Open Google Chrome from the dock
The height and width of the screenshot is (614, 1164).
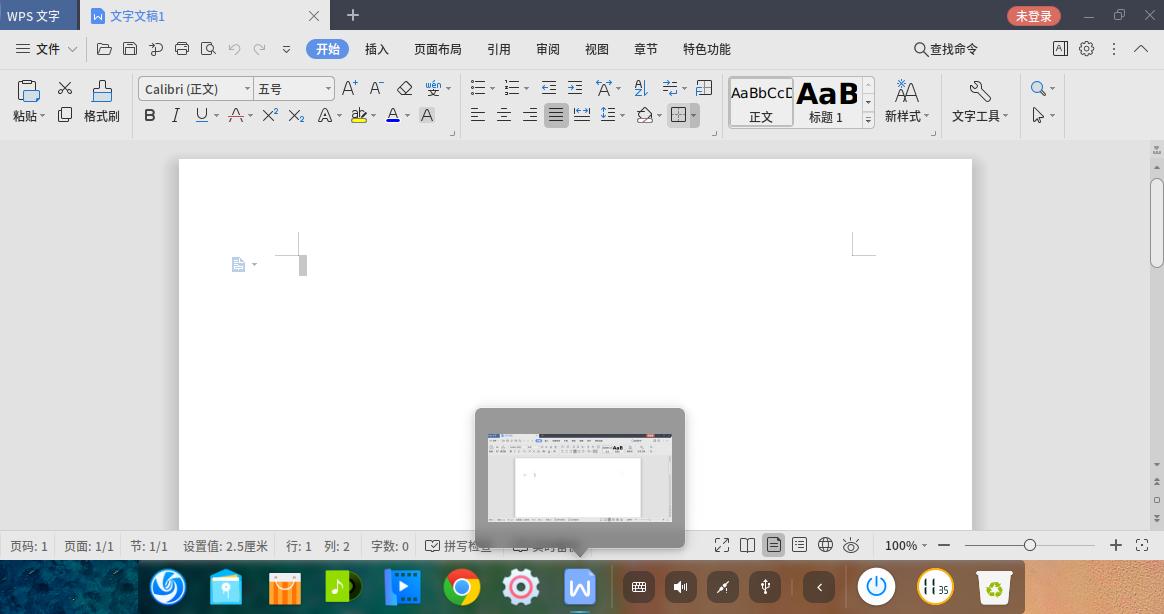[462, 587]
